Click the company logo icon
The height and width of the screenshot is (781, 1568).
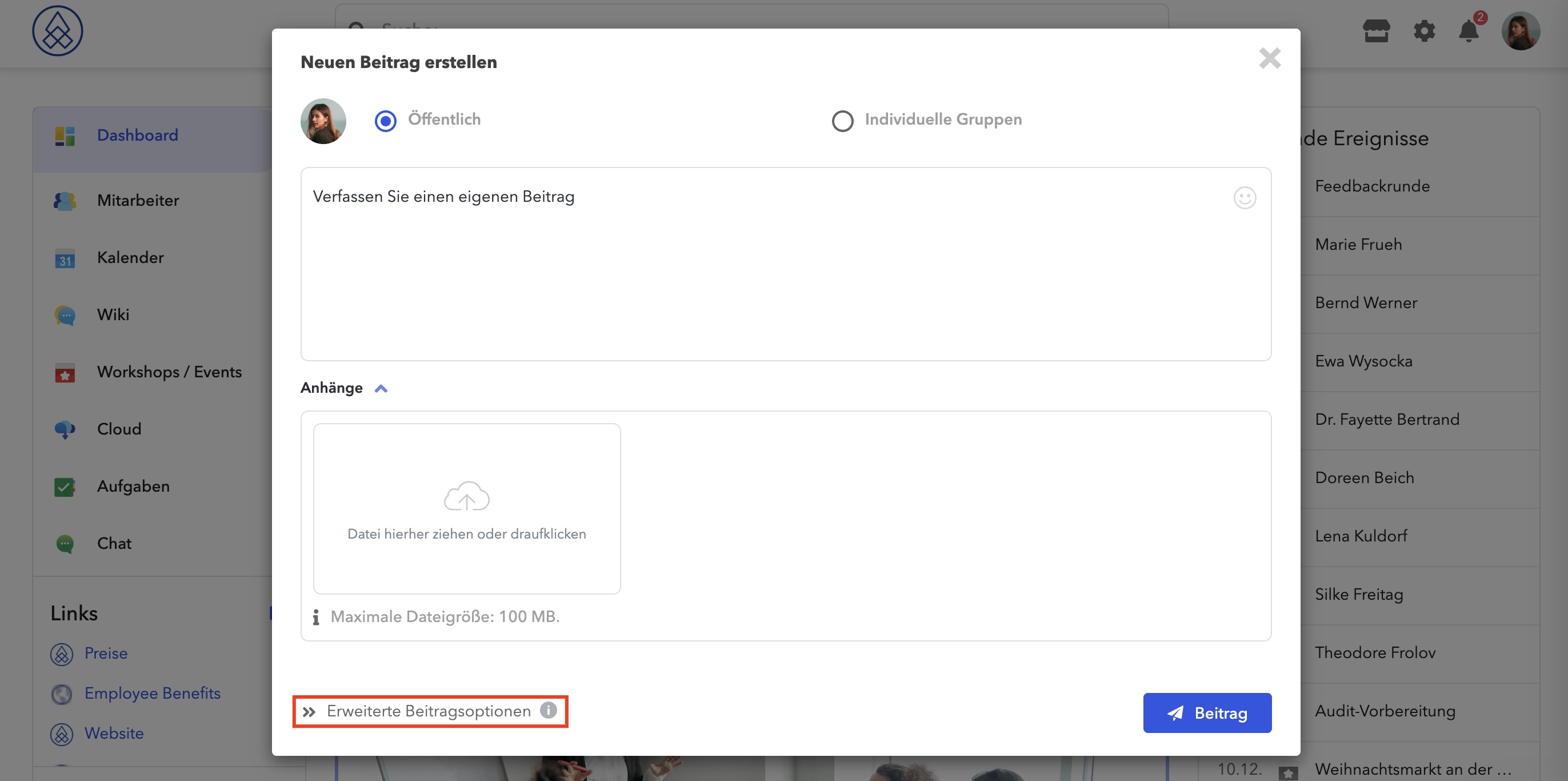[x=57, y=30]
